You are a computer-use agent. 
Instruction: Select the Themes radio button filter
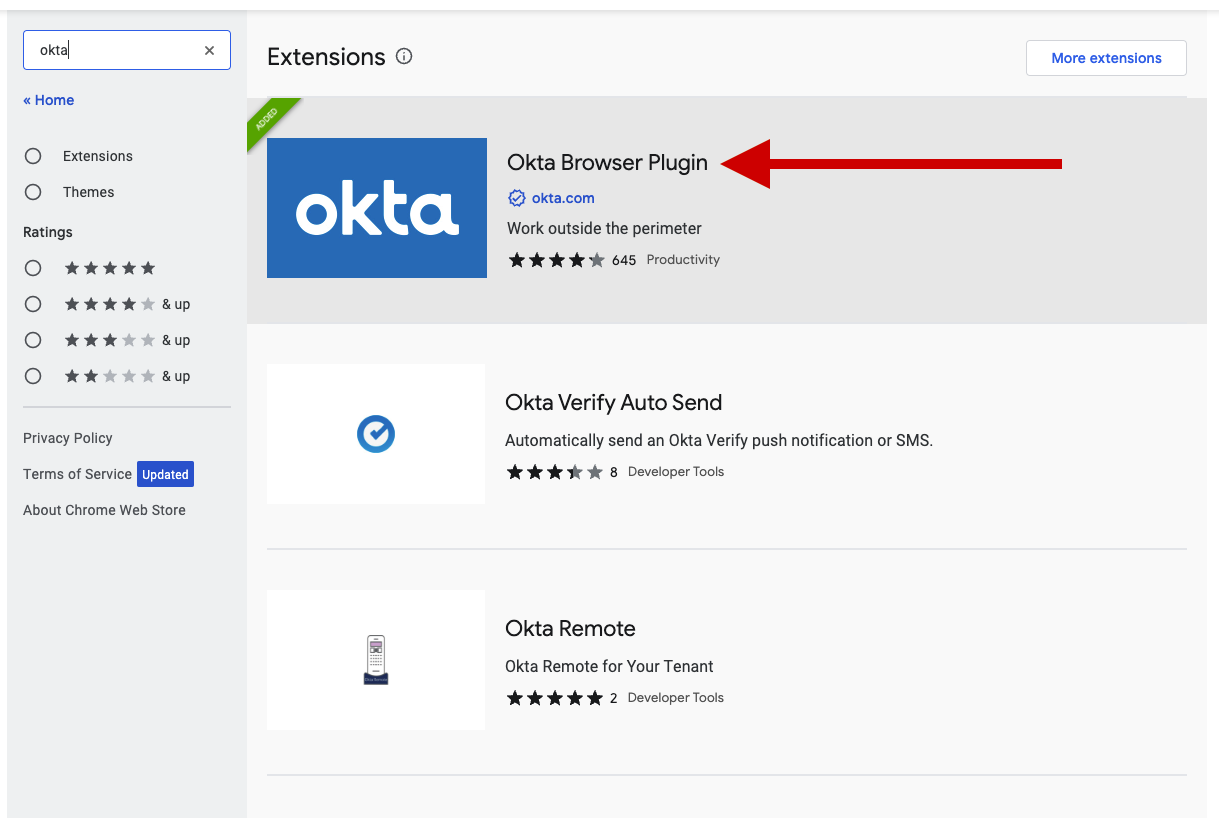click(33, 192)
